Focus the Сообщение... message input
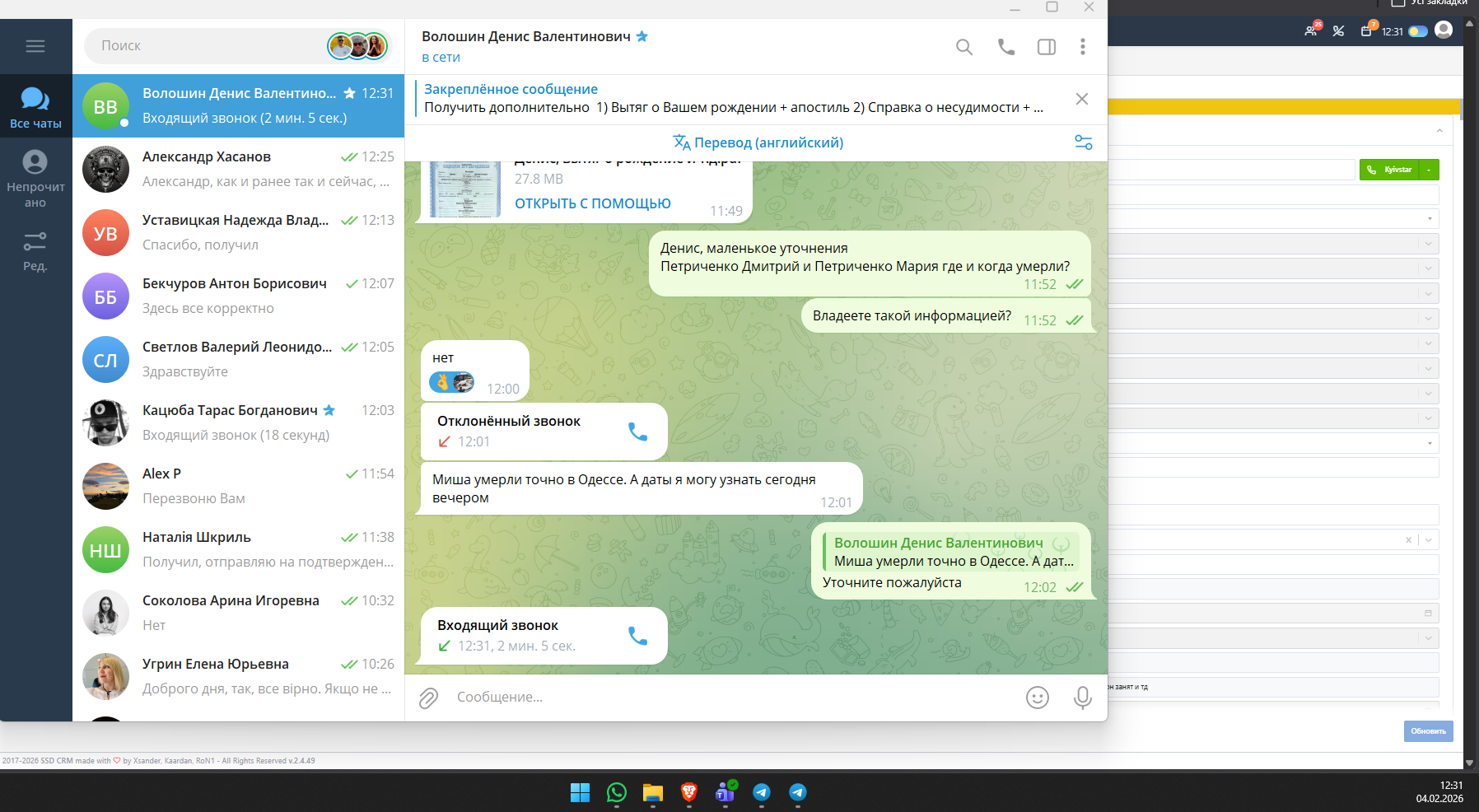This screenshot has height=812, width=1479. (733, 698)
